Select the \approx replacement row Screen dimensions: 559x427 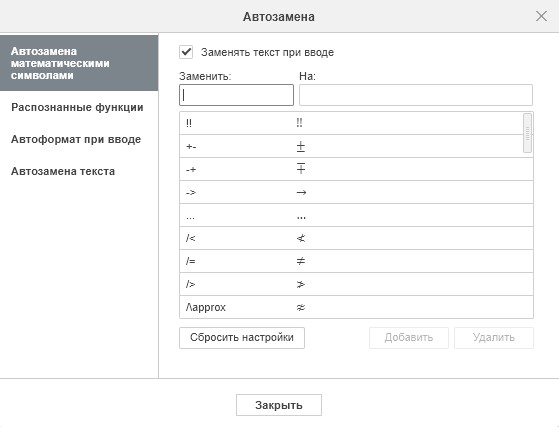pyautogui.click(x=356, y=307)
